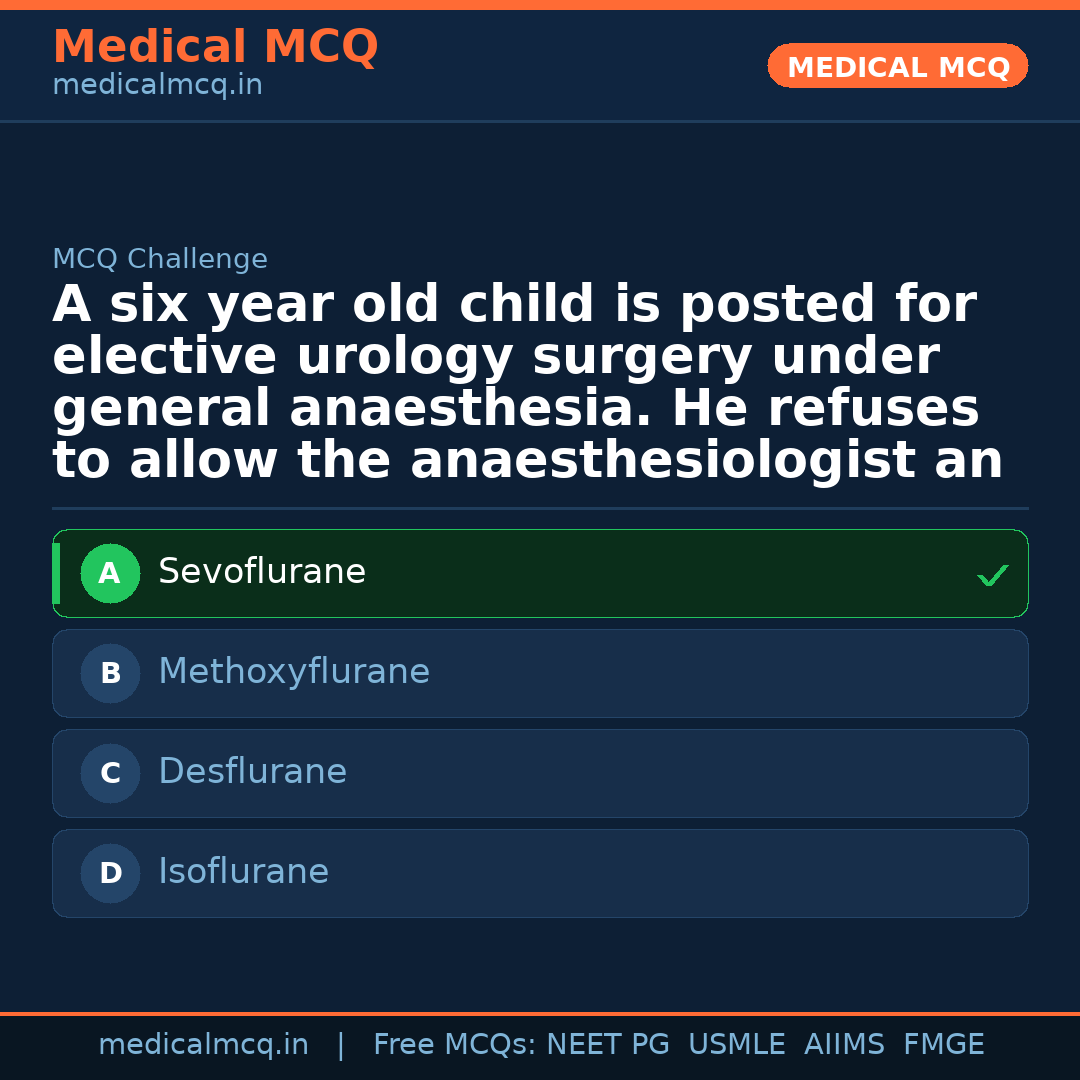Expand the truncated question text

coord(515,380)
